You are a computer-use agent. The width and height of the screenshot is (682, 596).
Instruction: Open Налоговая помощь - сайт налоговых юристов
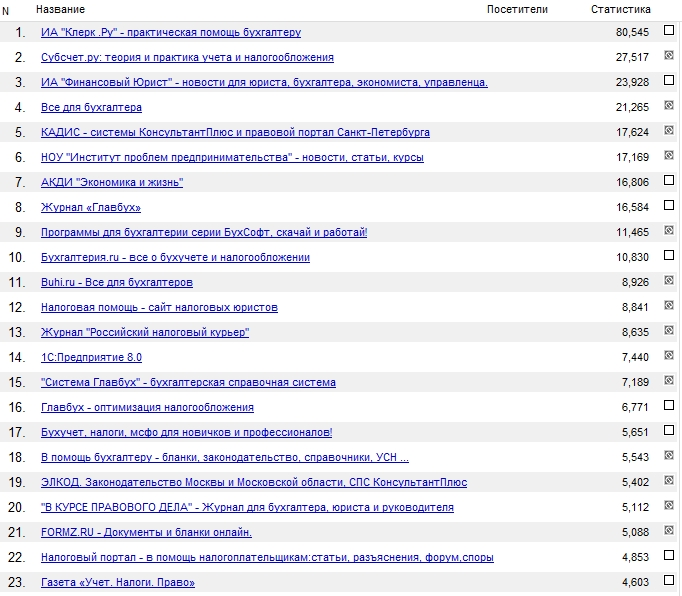(x=159, y=308)
